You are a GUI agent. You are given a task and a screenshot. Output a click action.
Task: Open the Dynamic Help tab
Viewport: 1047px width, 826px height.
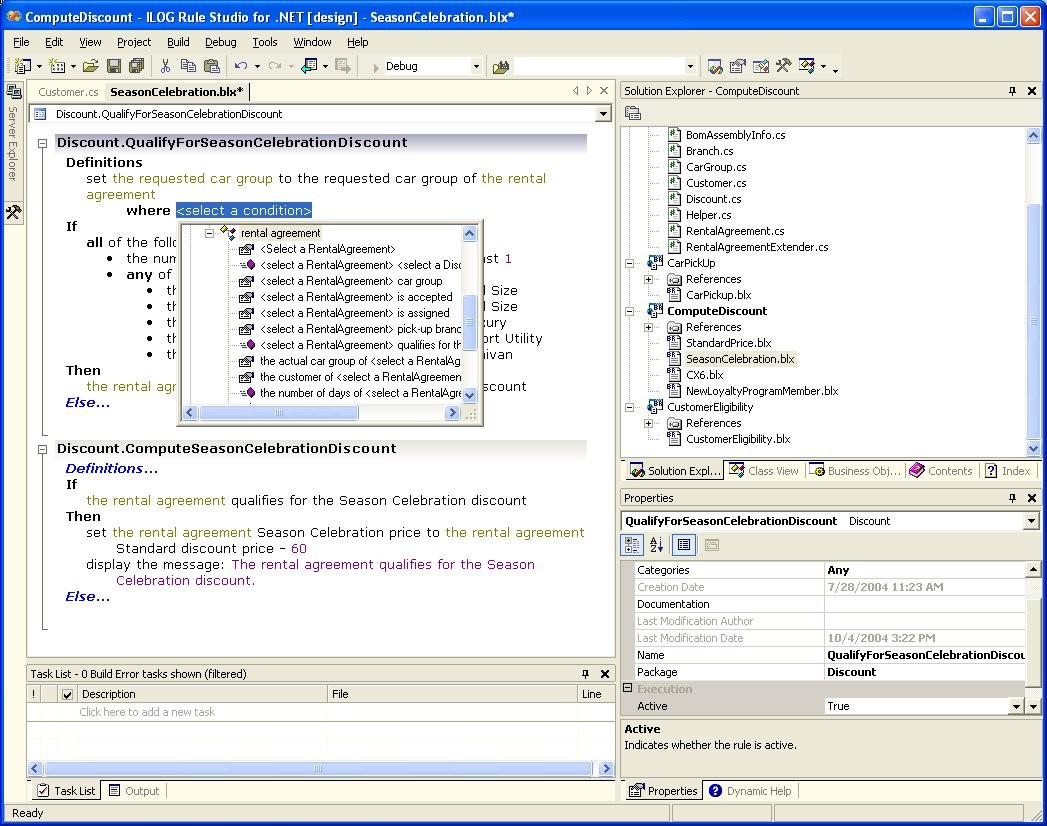pos(751,791)
